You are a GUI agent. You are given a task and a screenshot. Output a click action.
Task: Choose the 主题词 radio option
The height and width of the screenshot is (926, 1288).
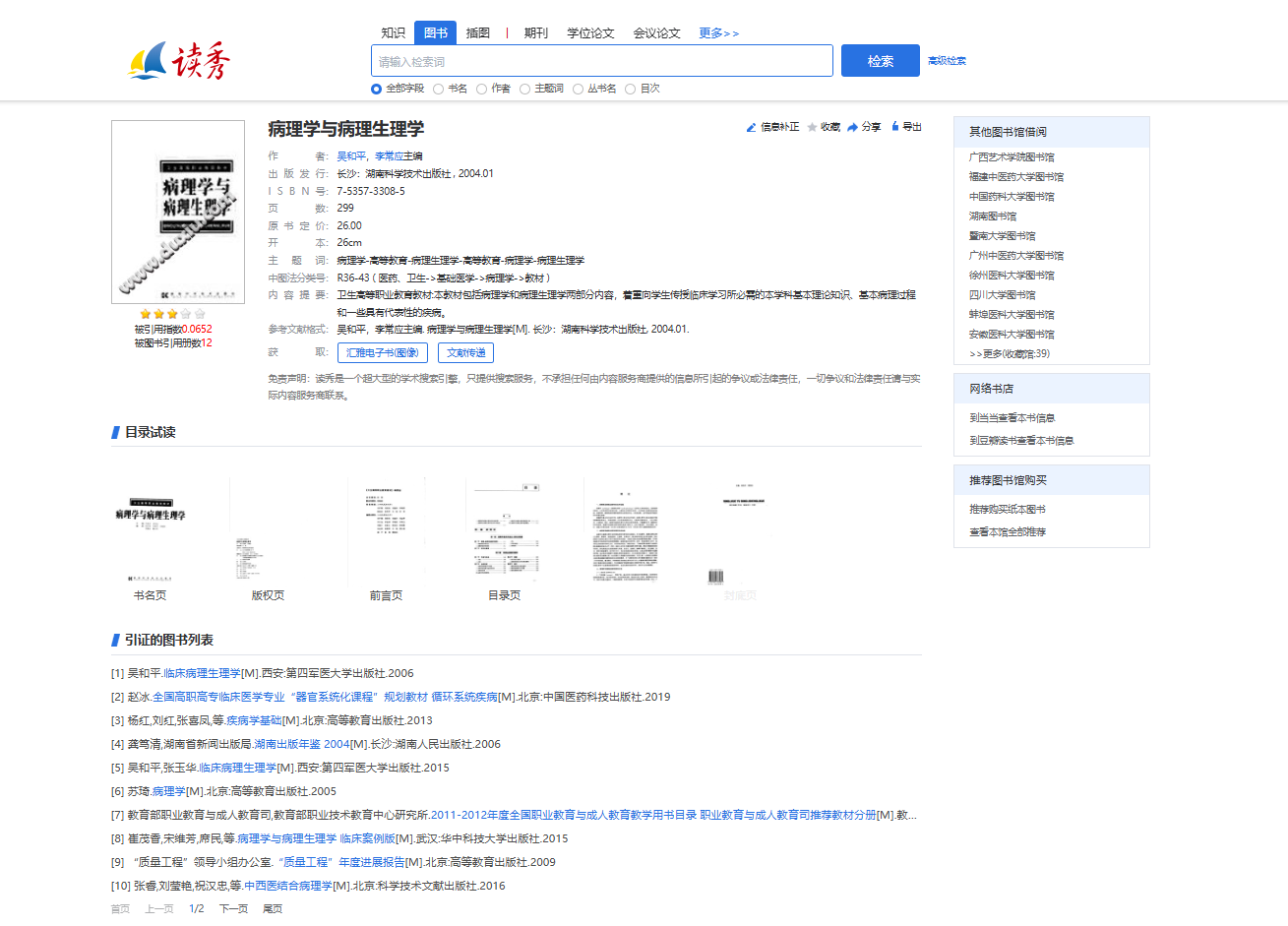(x=525, y=89)
